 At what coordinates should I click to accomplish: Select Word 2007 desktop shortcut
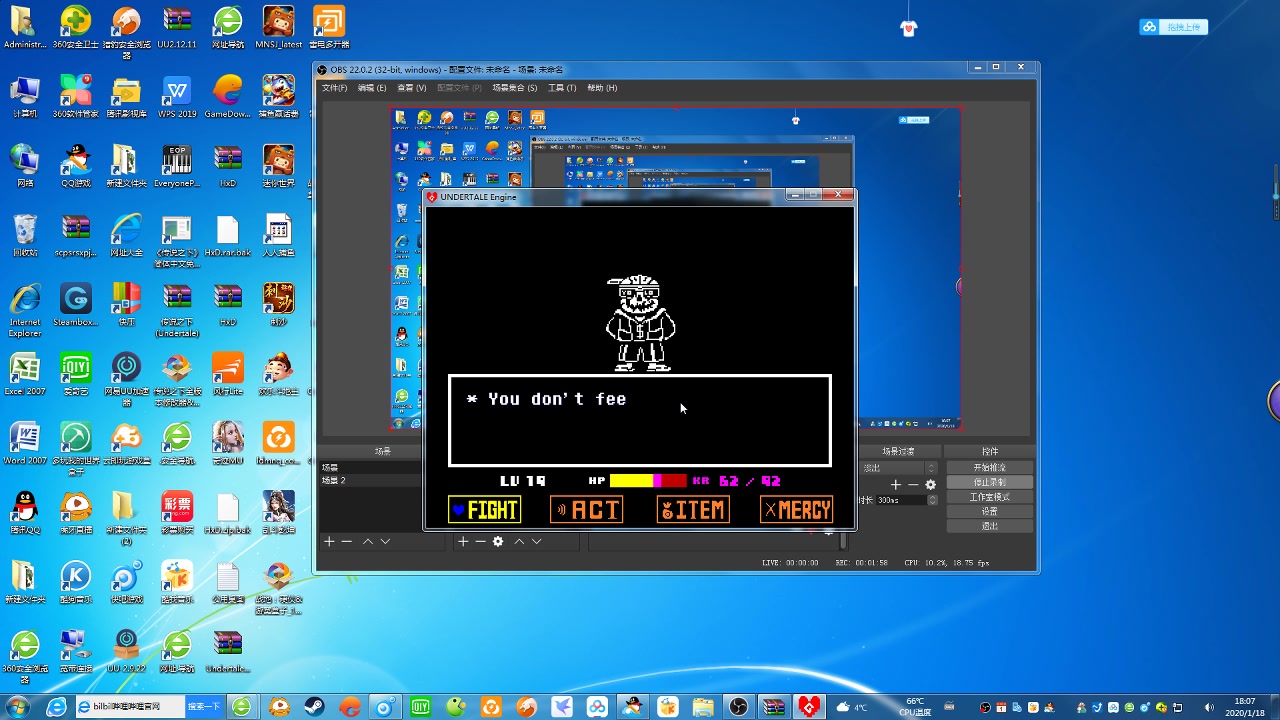pos(25,443)
